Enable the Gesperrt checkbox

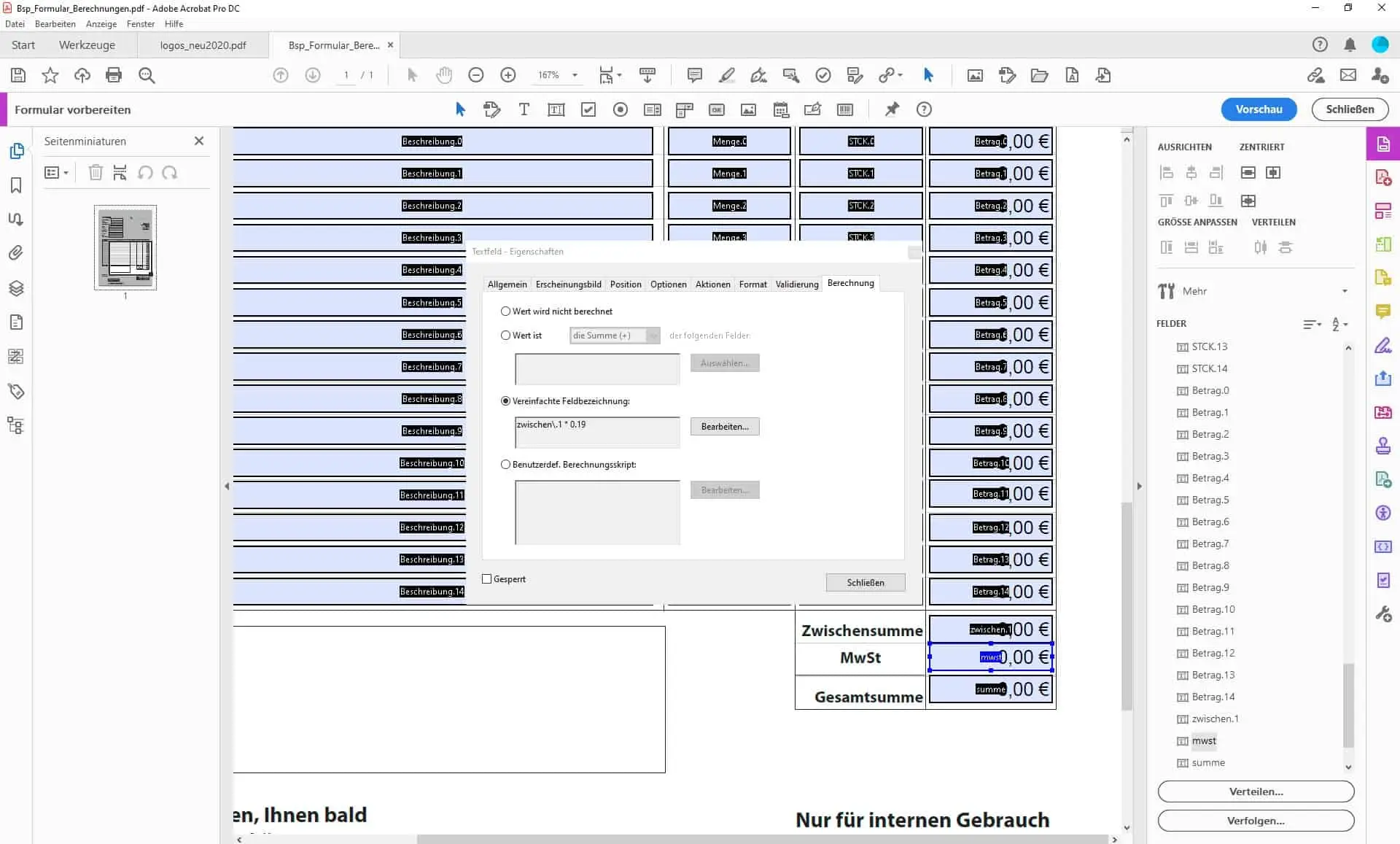pos(487,579)
